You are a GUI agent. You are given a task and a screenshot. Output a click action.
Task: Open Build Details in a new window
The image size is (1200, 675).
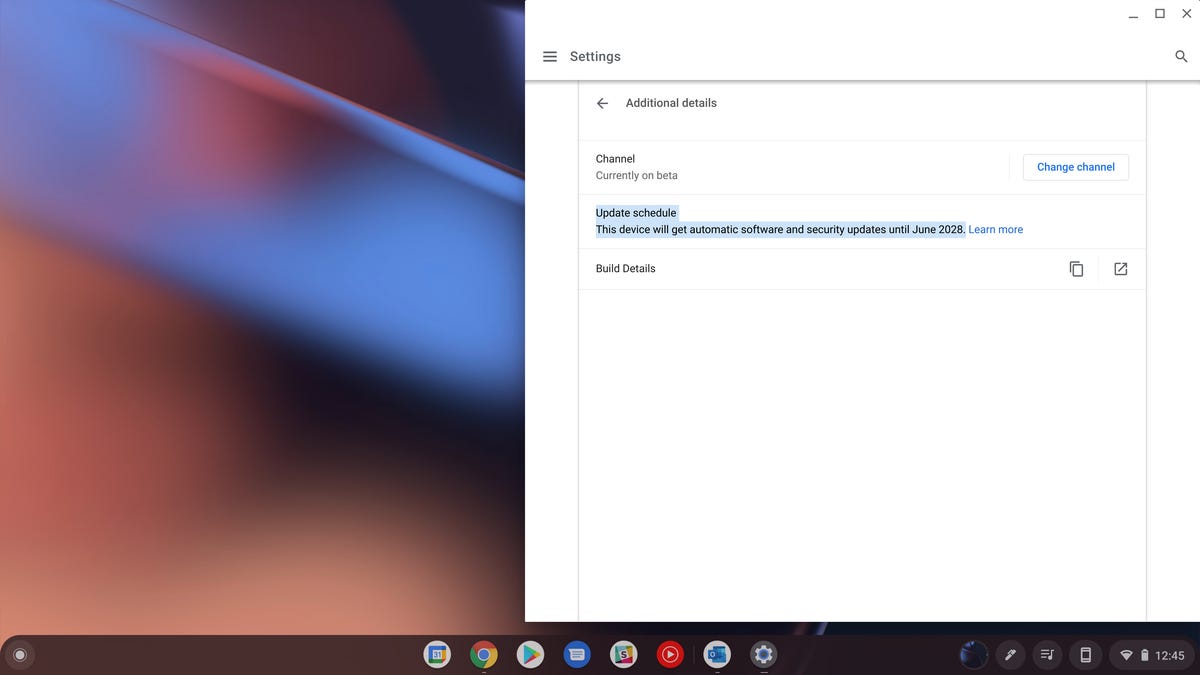pos(1120,268)
